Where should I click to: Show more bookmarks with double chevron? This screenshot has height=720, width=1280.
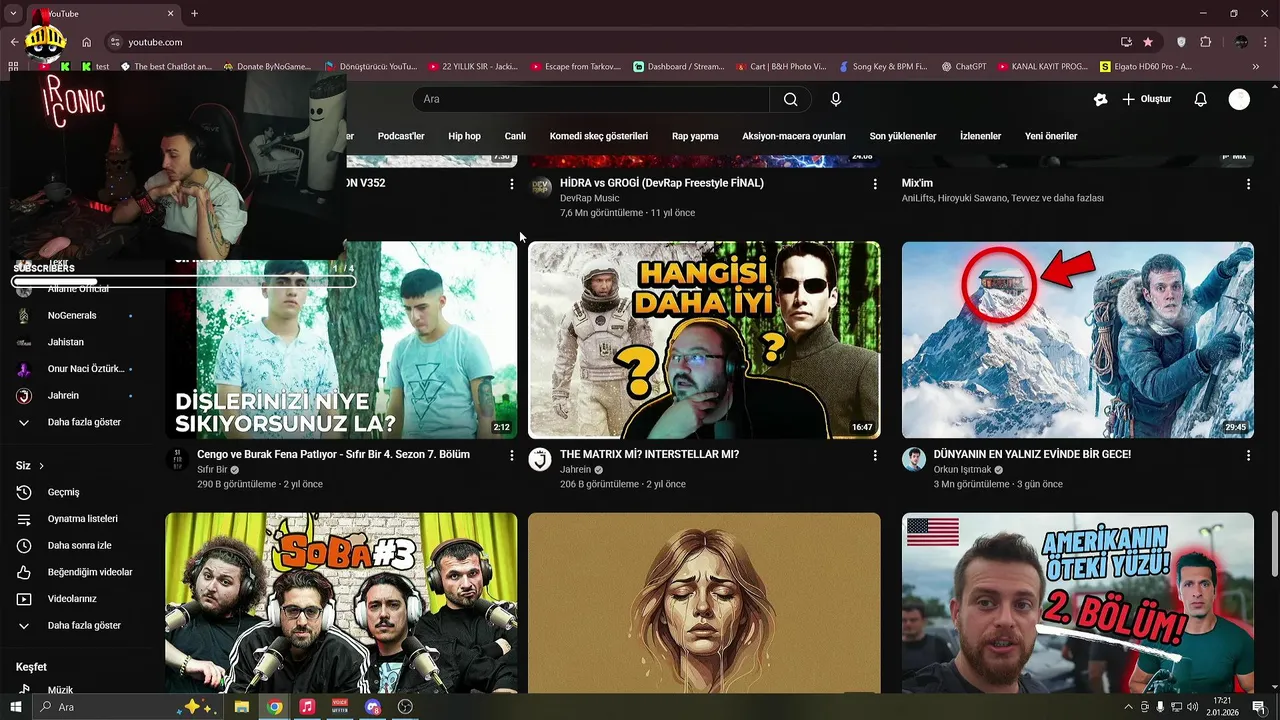(x=1256, y=67)
